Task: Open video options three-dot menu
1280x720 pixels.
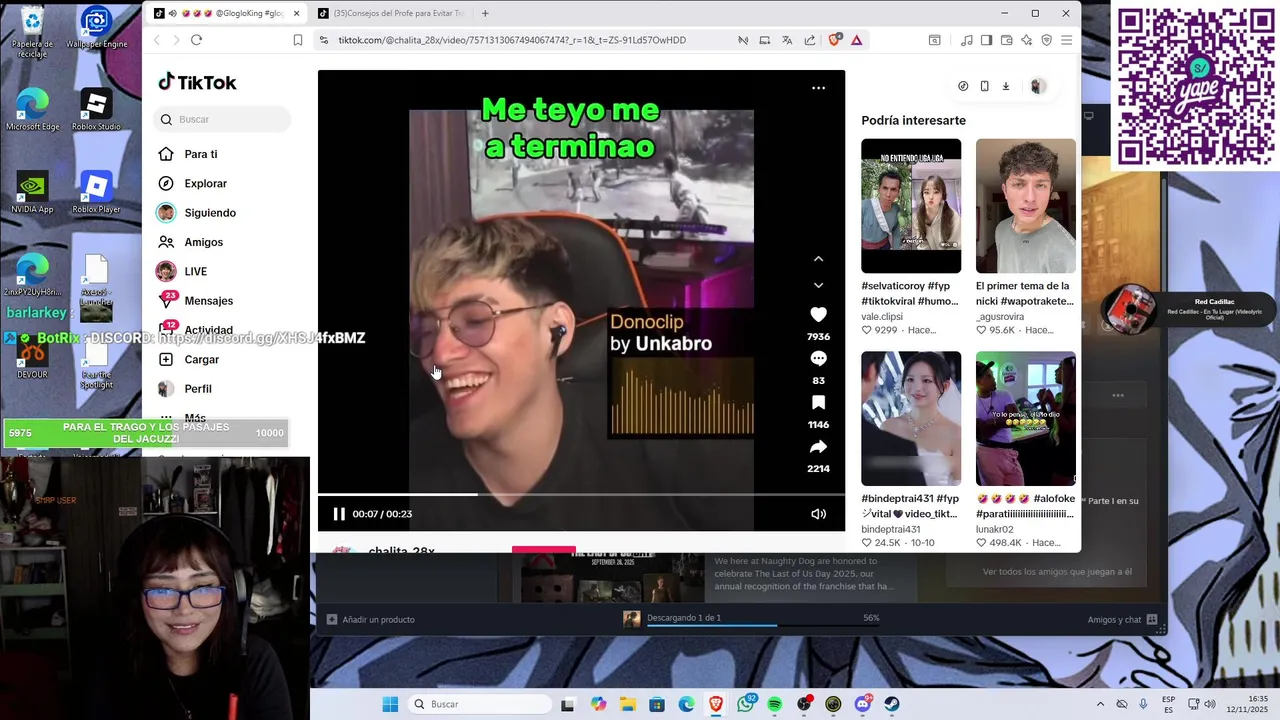Action: [818, 88]
